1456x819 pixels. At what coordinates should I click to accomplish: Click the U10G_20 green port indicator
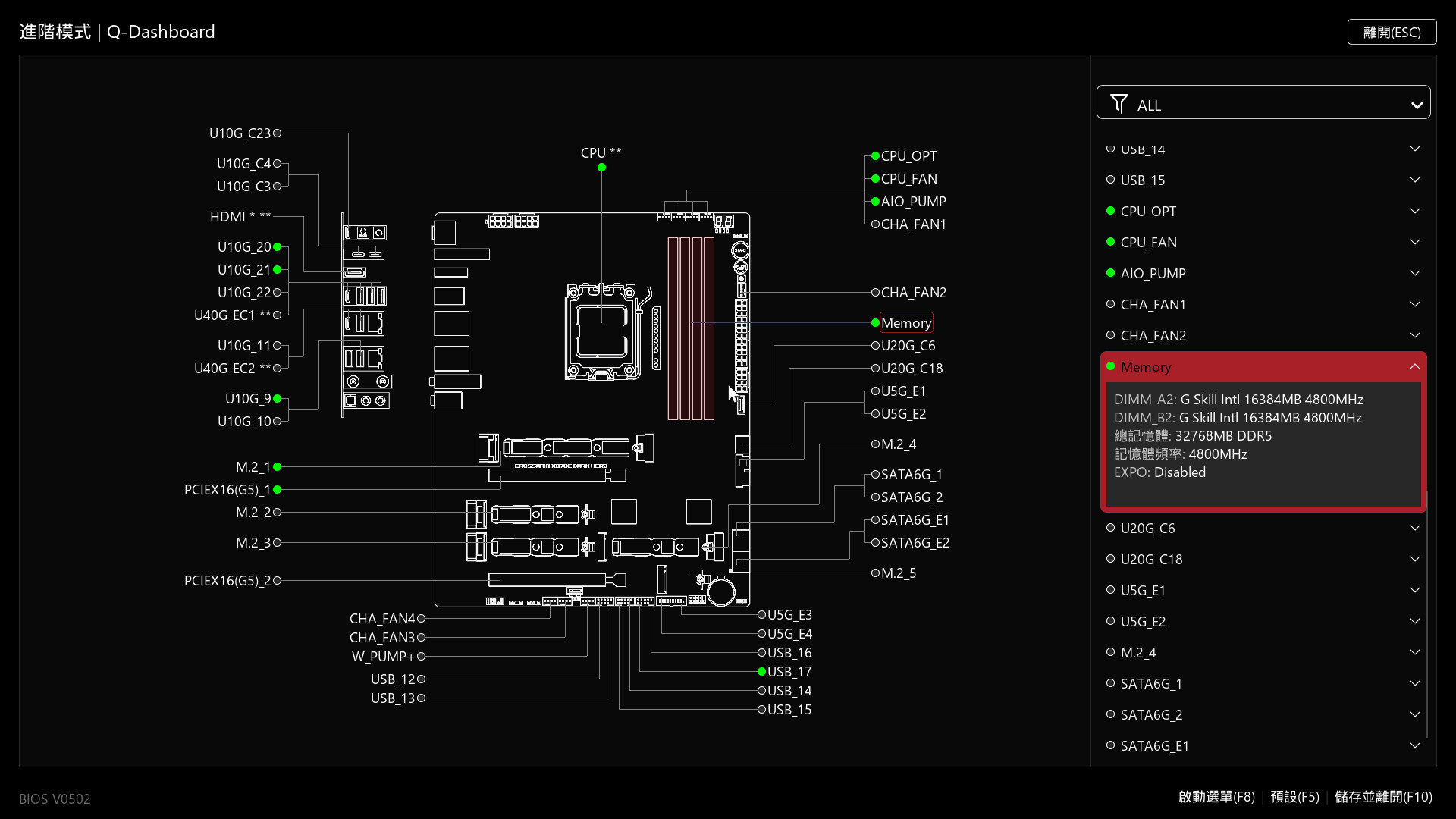click(x=278, y=247)
